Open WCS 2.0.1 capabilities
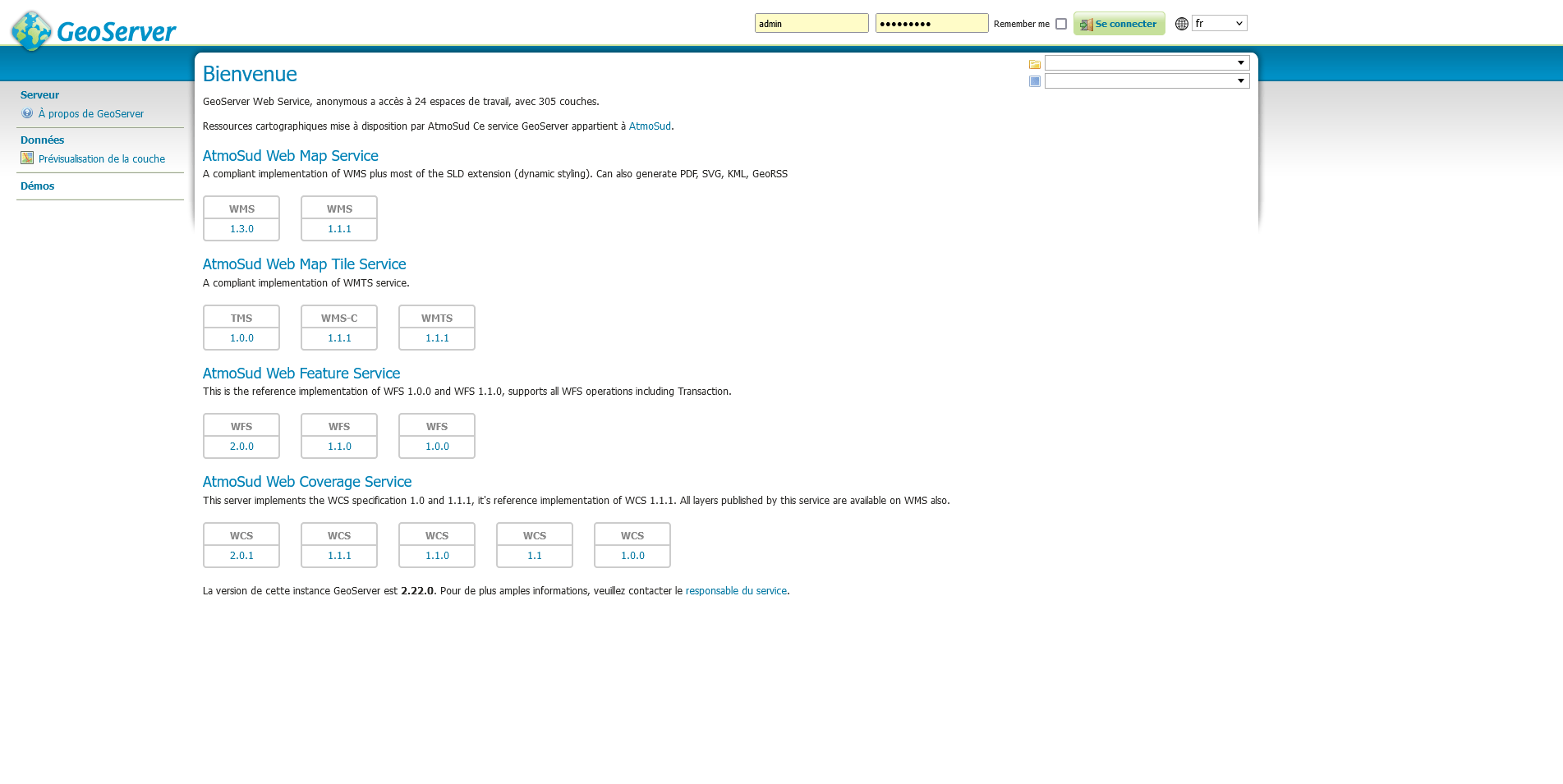This screenshot has width=1563, height=784. click(241, 556)
